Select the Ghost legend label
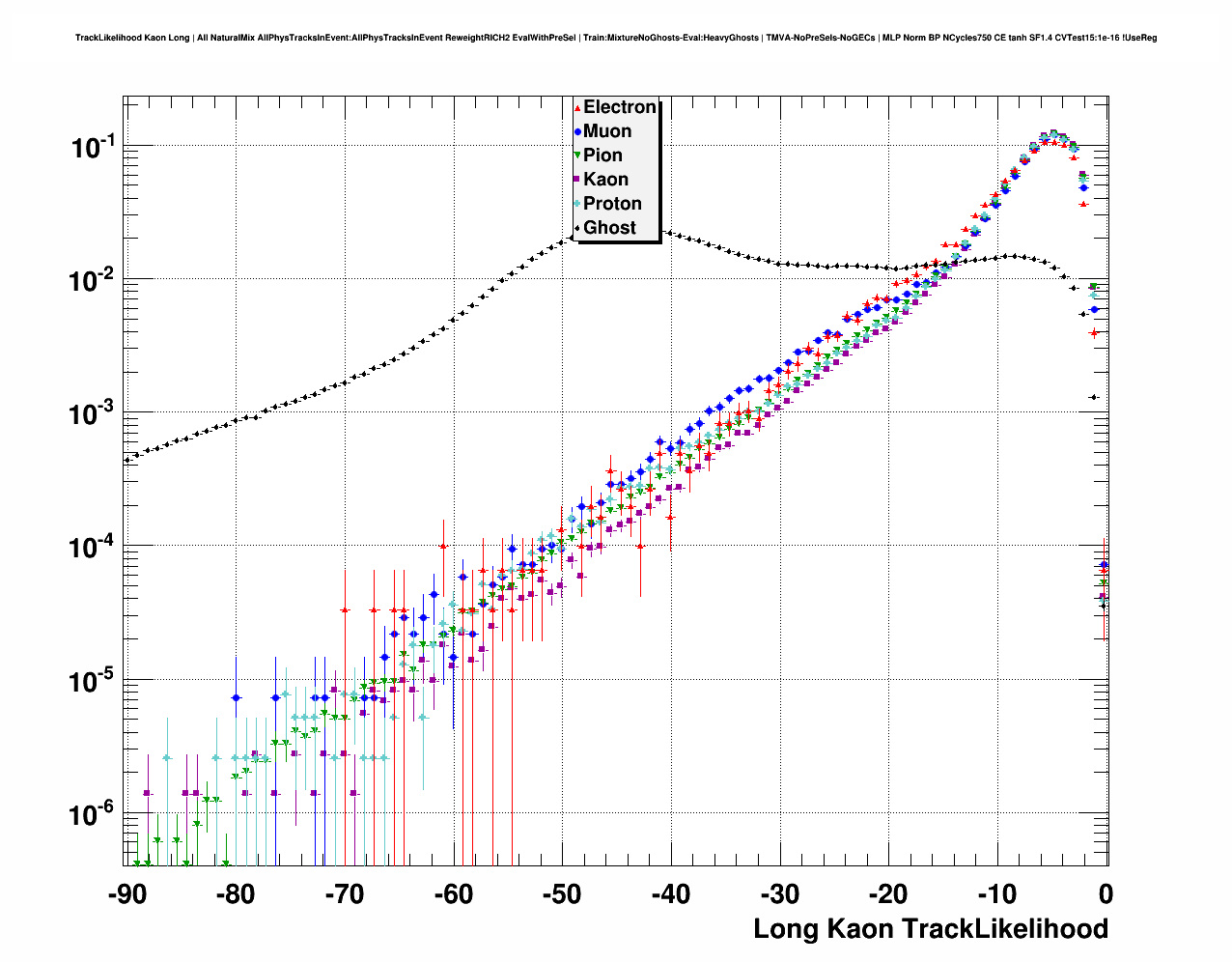The height and width of the screenshot is (962, 1232). (609, 228)
